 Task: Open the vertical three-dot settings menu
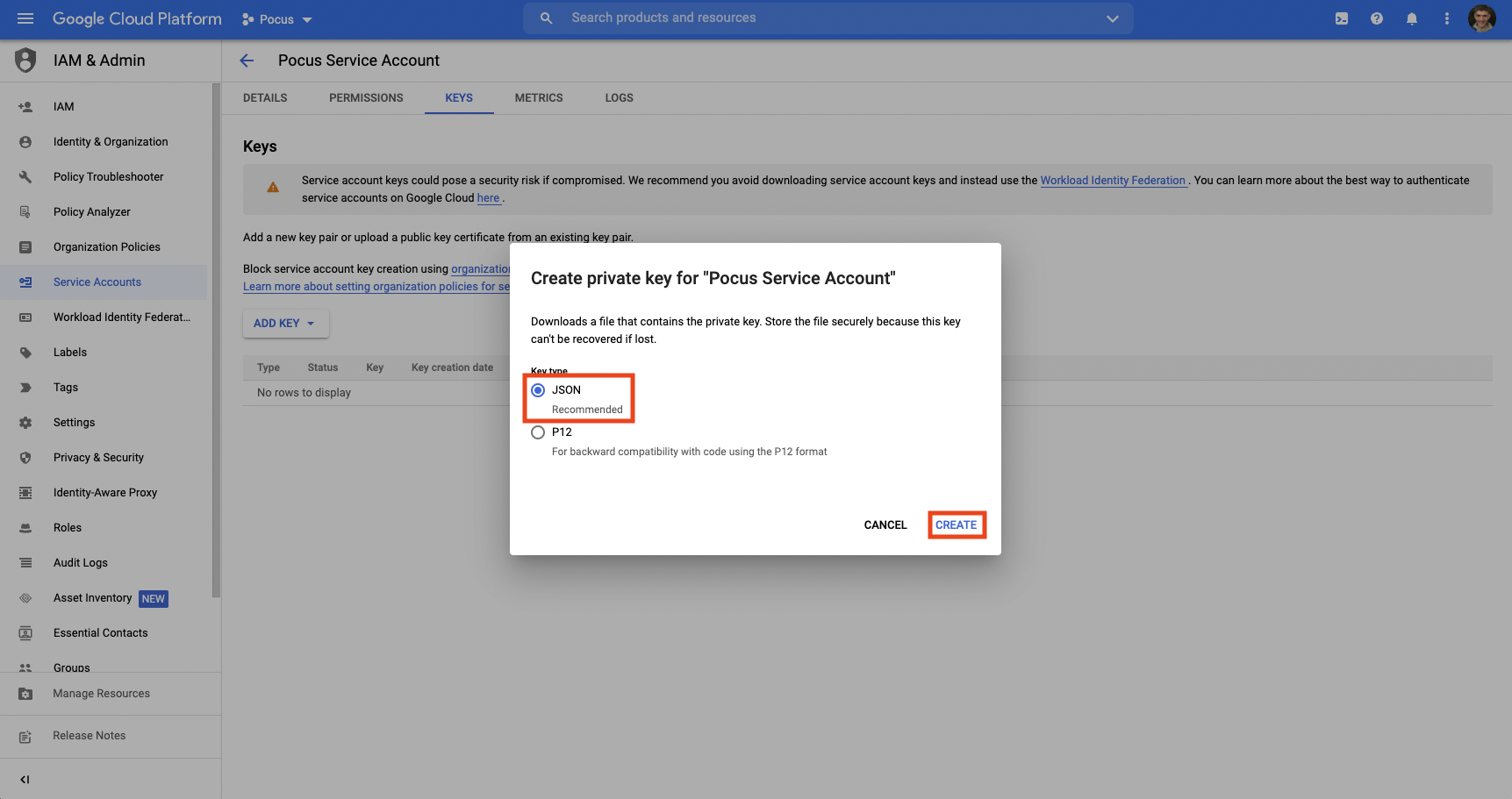coord(1447,18)
